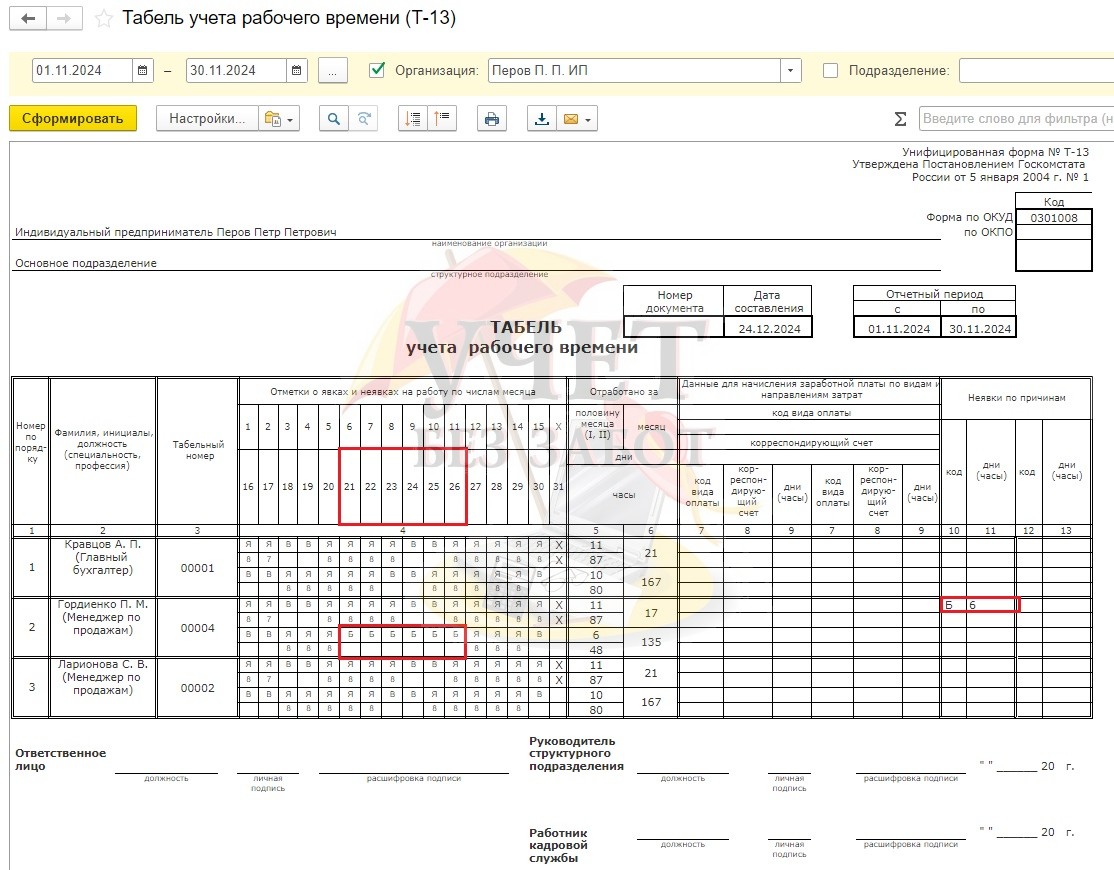Click organization field Перов П. П. ИП

click(x=634, y=70)
